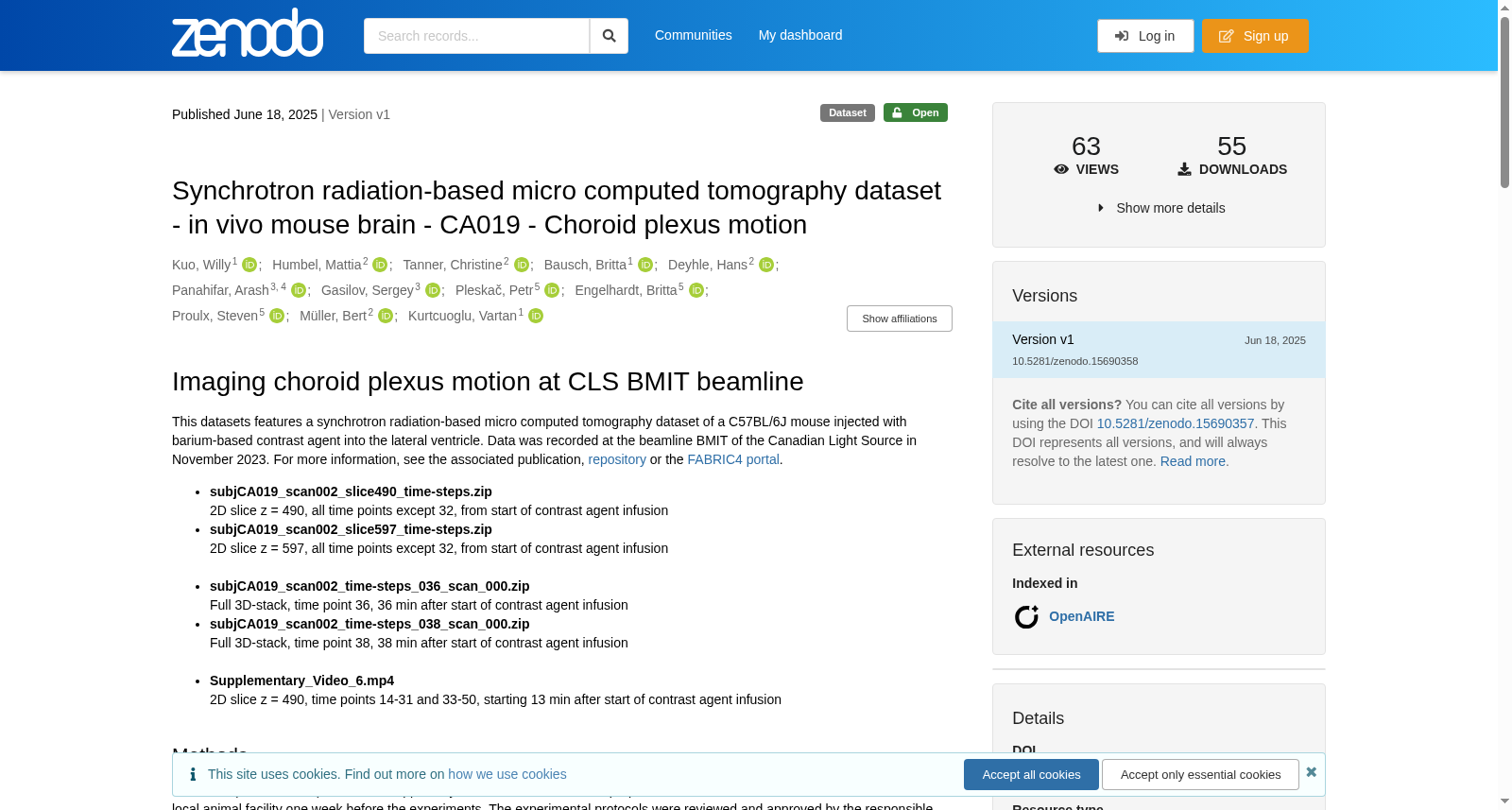Open the FABRIC4 portal link
The width and height of the screenshot is (1512, 810).
(733, 459)
